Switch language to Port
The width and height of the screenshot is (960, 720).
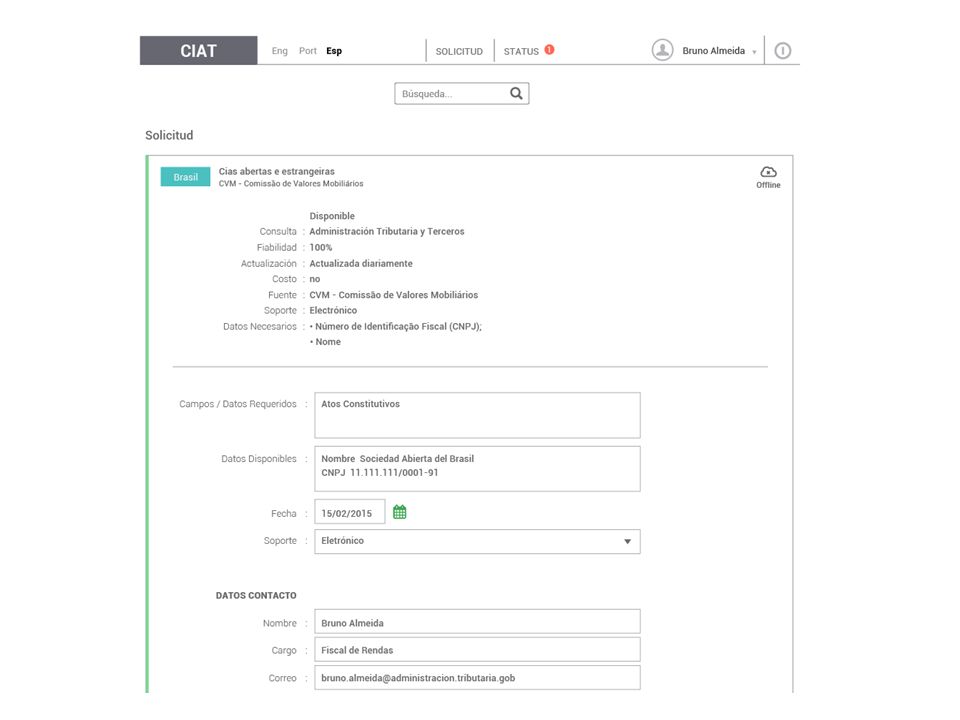coord(307,51)
